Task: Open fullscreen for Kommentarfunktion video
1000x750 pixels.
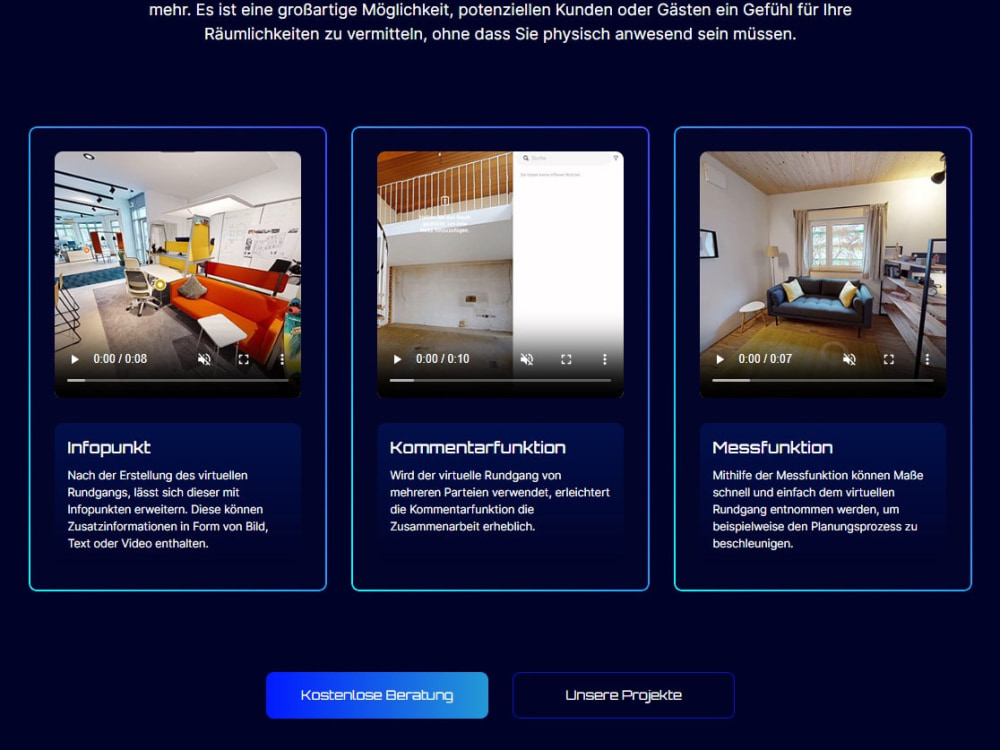Action: [x=566, y=359]
